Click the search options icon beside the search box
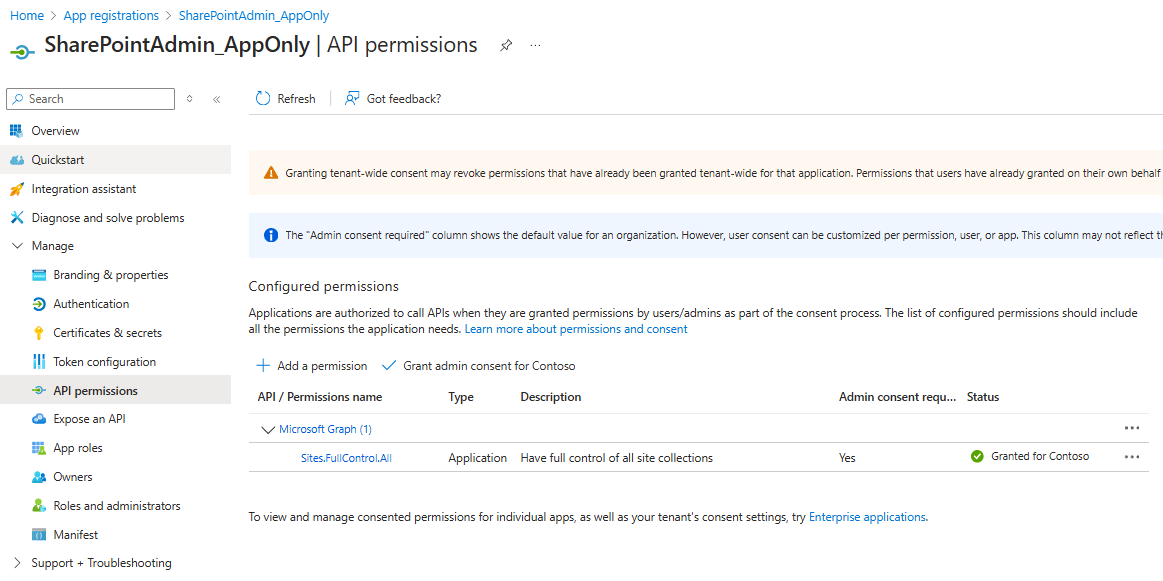 point(189,98)
